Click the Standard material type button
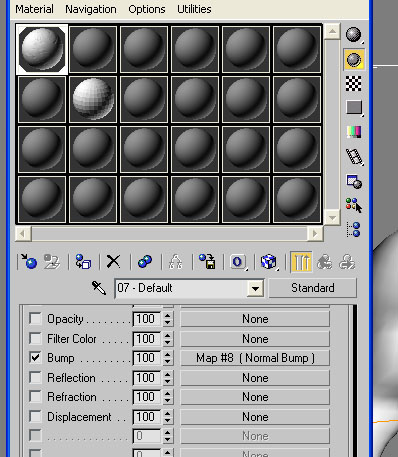 pyautogui.click(x=313, y=288)
